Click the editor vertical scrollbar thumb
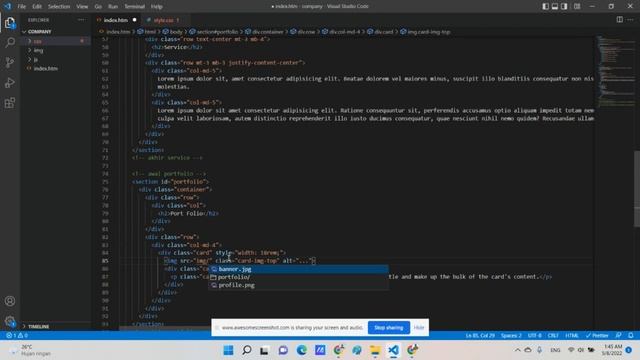Screen dimensions: 640x360 tap(637, 189)
